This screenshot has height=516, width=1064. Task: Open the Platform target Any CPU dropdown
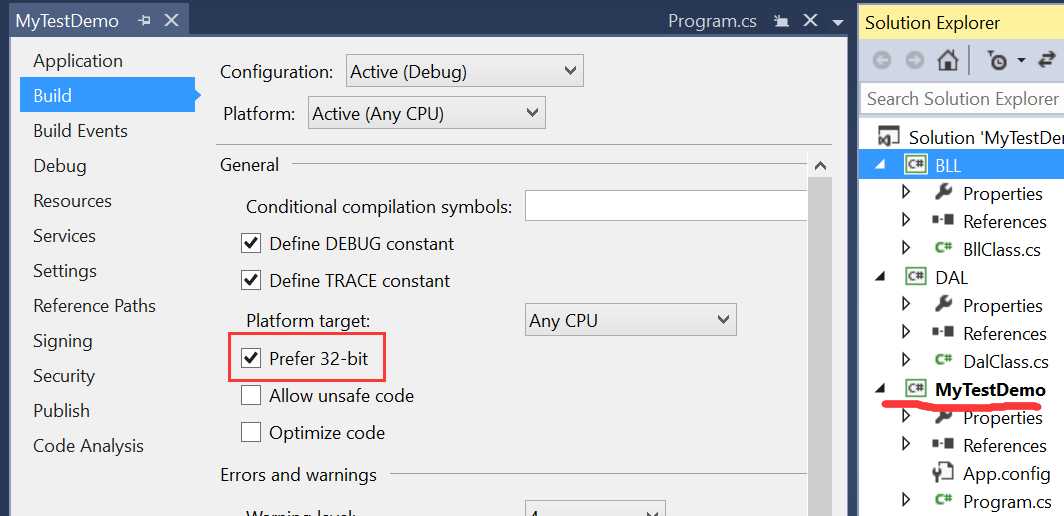tap(630, 320)
